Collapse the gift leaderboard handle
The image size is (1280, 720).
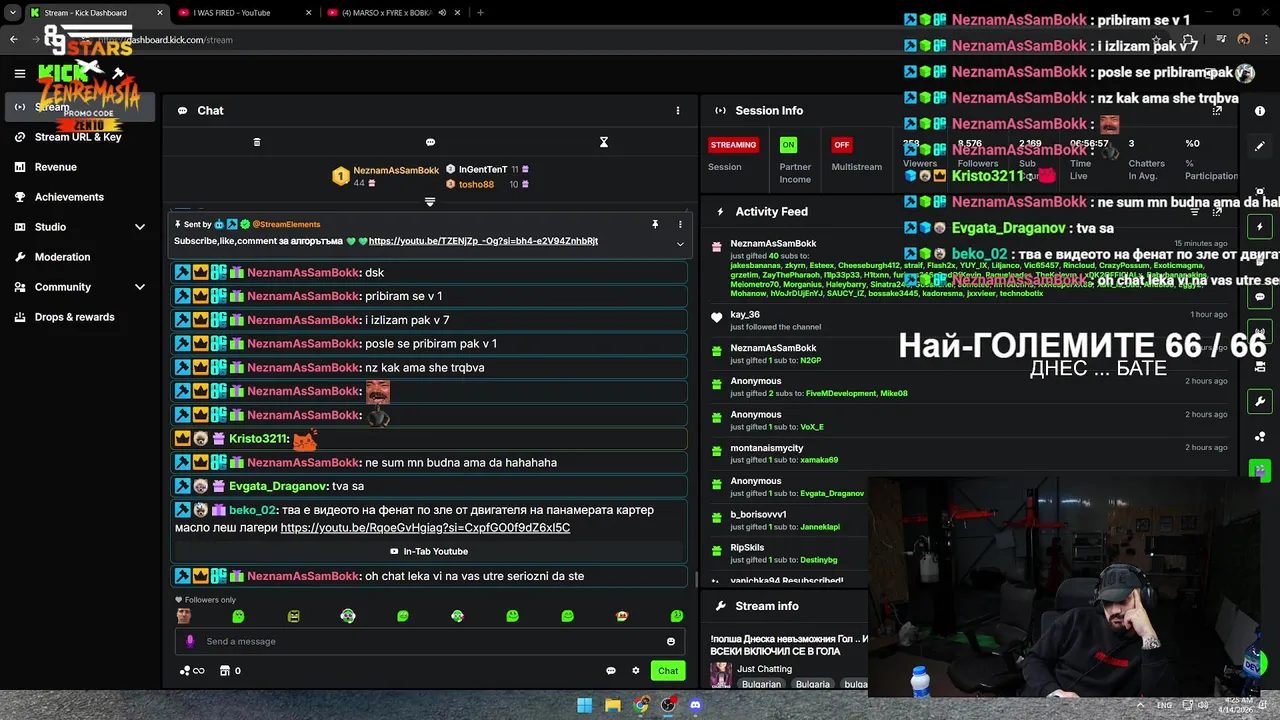pos(430,202)
